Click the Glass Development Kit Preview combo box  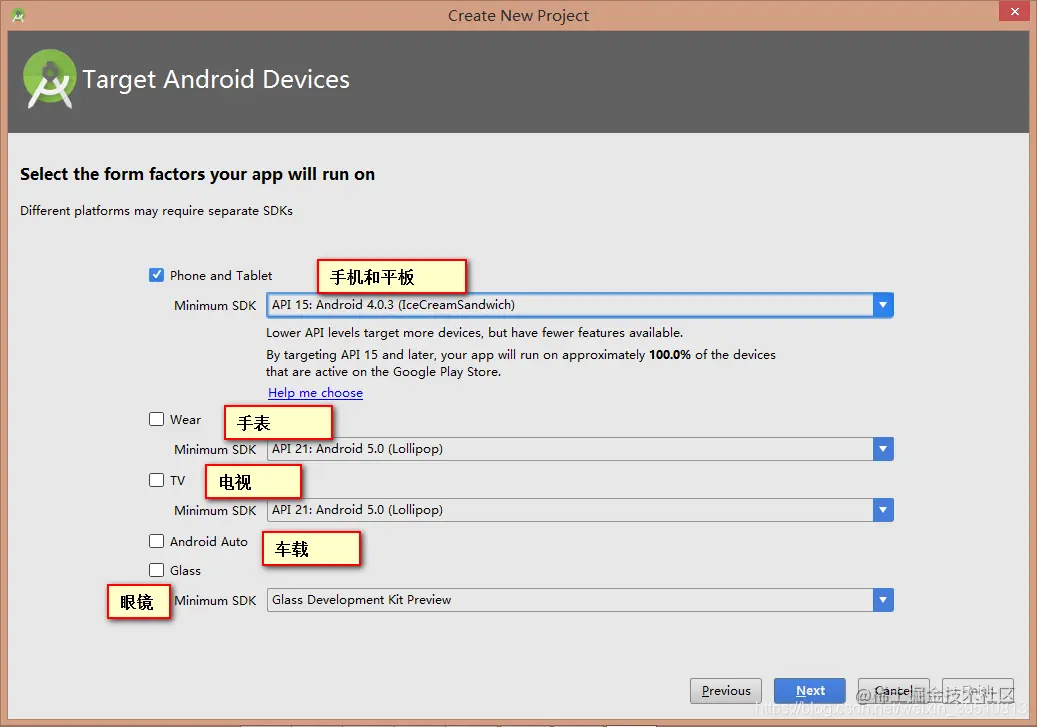pyautogui.click(x=579, y=600)
